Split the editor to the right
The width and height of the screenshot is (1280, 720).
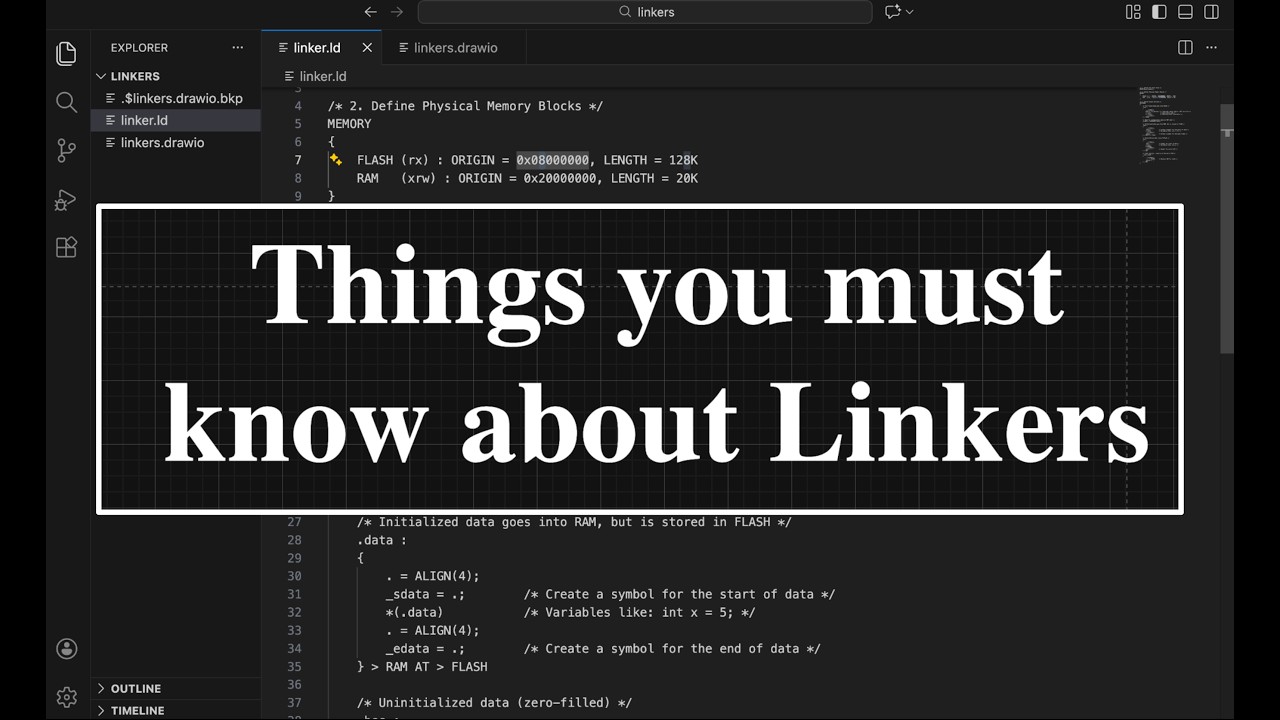pos(1185,47)
